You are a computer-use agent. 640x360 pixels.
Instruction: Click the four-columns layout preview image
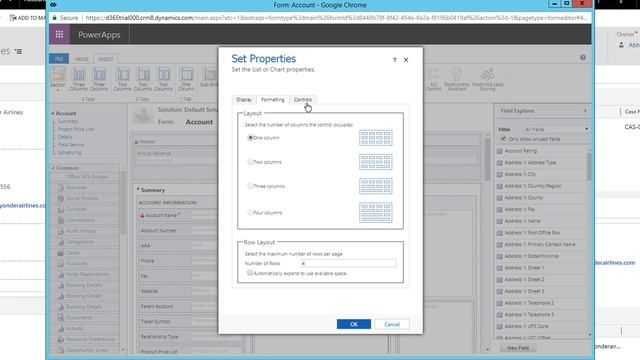[x=376, y=213]
